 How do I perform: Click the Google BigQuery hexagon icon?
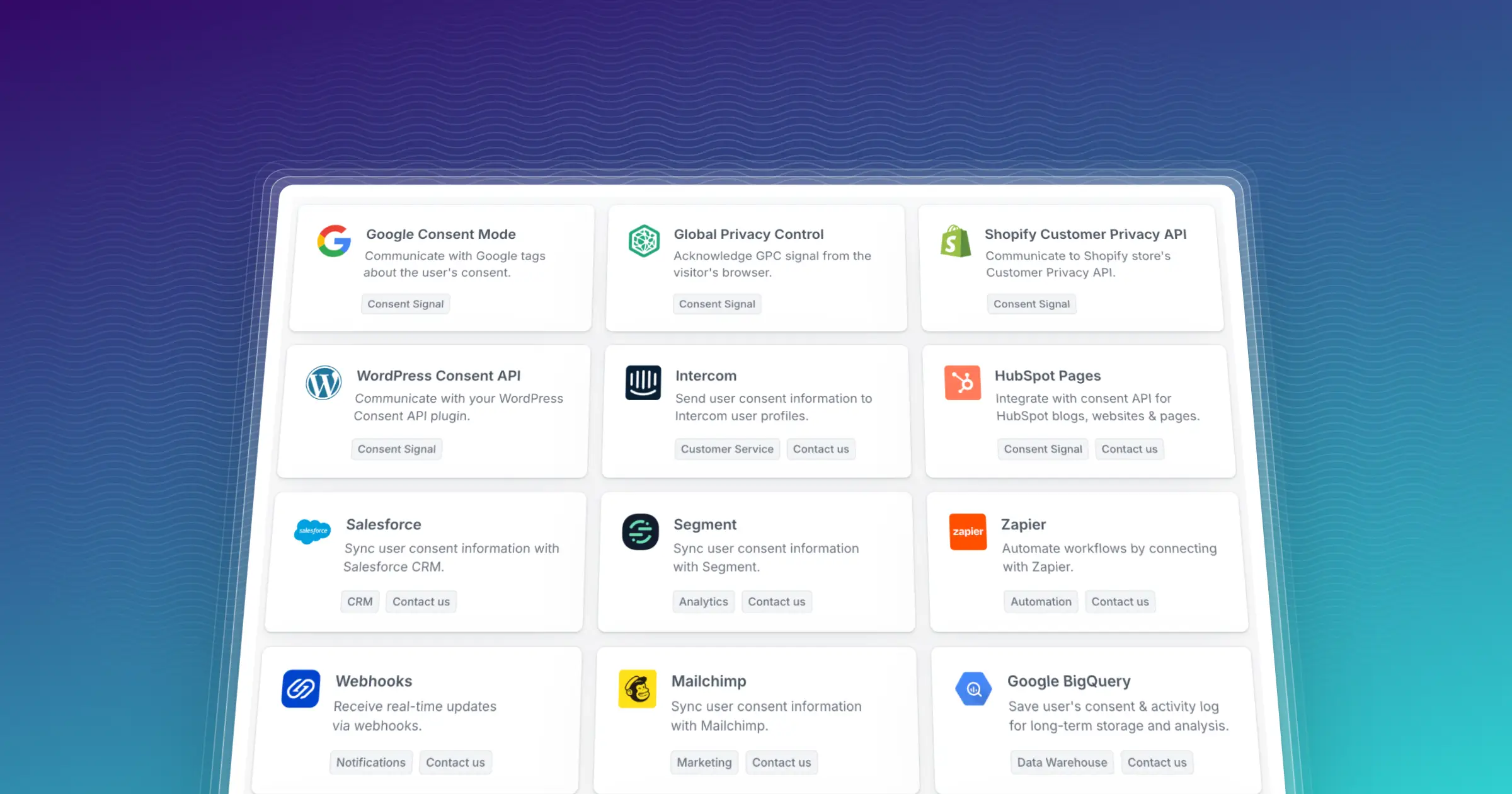973,689
